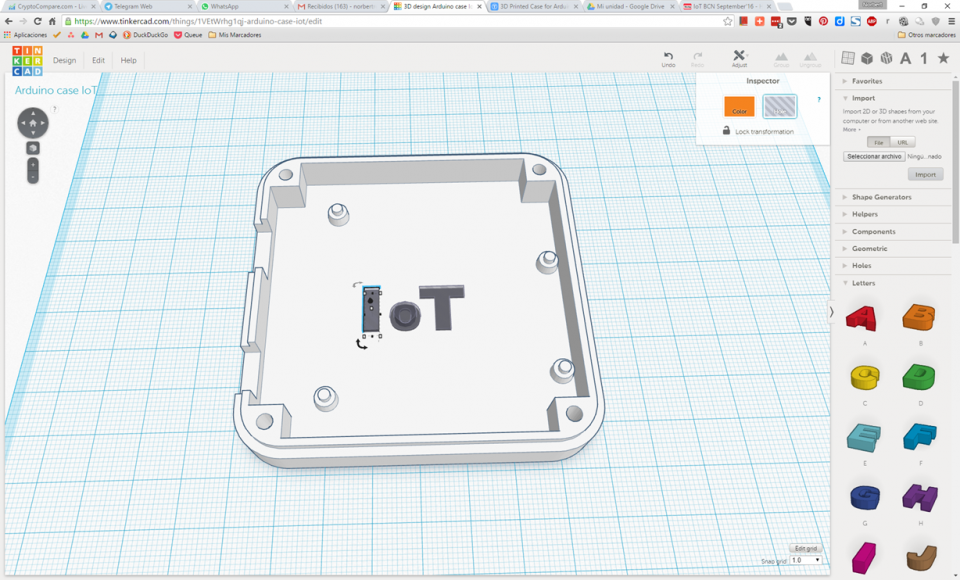Select the green letter D shape
Image resolution: width=960 pixels, height=580 pixels.
click(x=919, y=377)
